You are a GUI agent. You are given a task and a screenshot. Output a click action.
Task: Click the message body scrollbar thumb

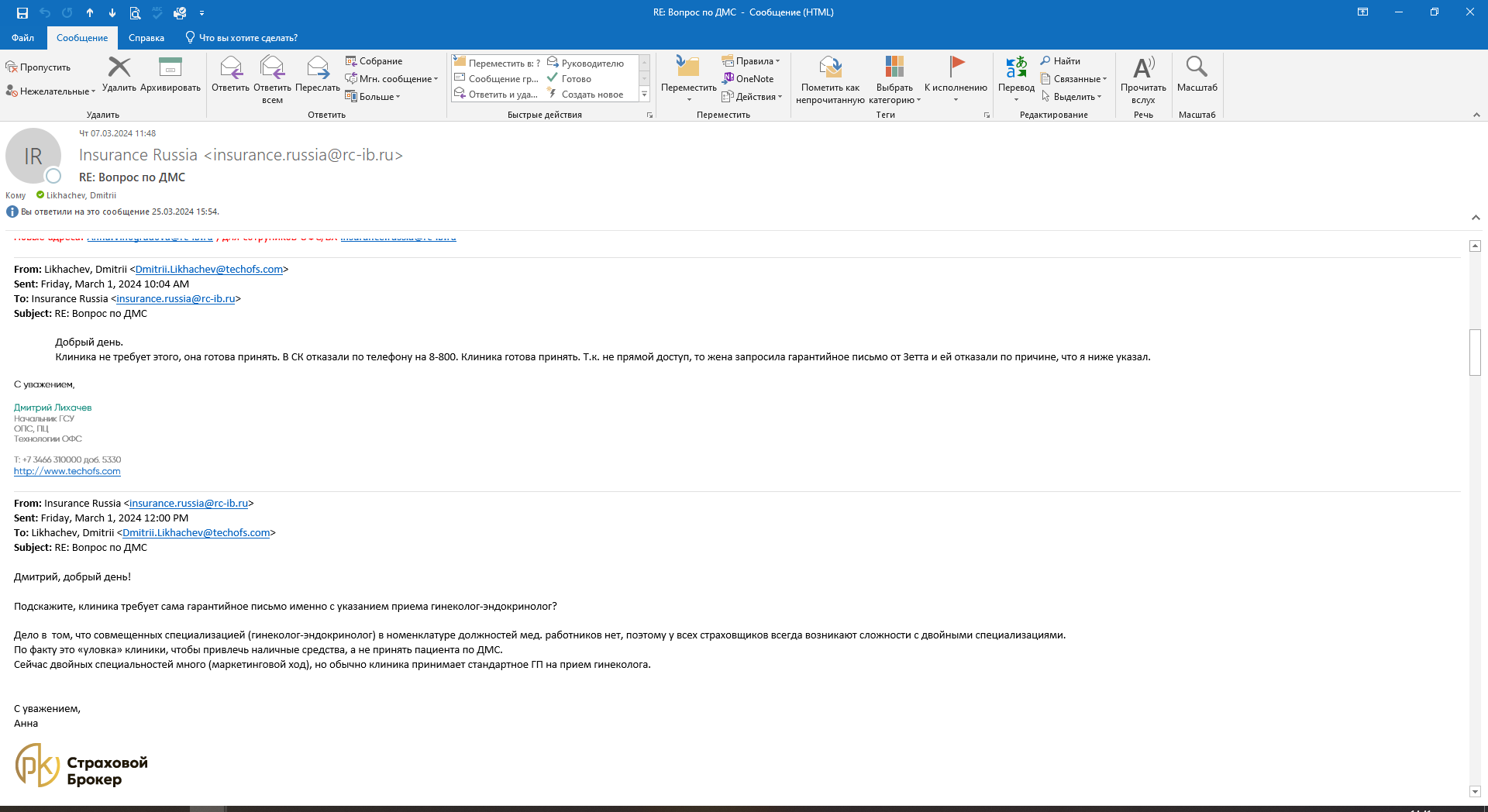[1475, 353]
